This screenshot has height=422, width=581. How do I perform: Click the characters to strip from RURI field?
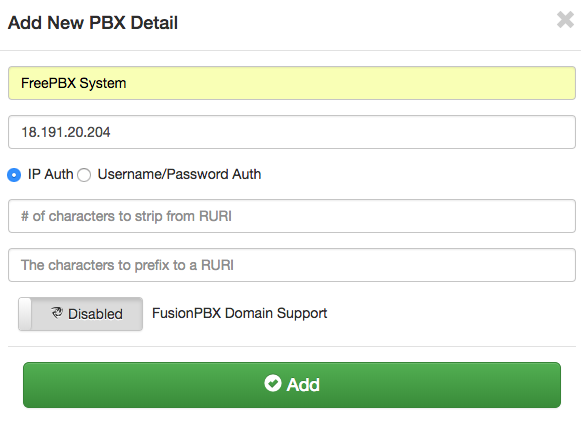coord(292,216)
